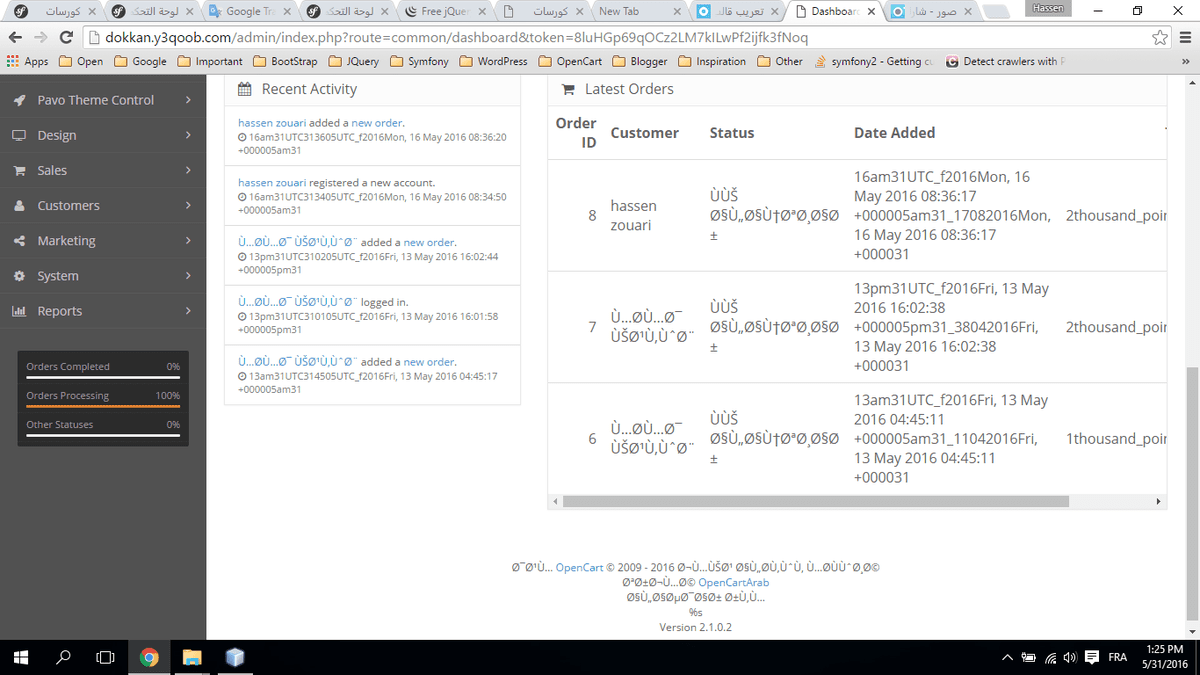Click the Marketing share icon
Screen dimensions: 1200x675
(x=19, y=241)
